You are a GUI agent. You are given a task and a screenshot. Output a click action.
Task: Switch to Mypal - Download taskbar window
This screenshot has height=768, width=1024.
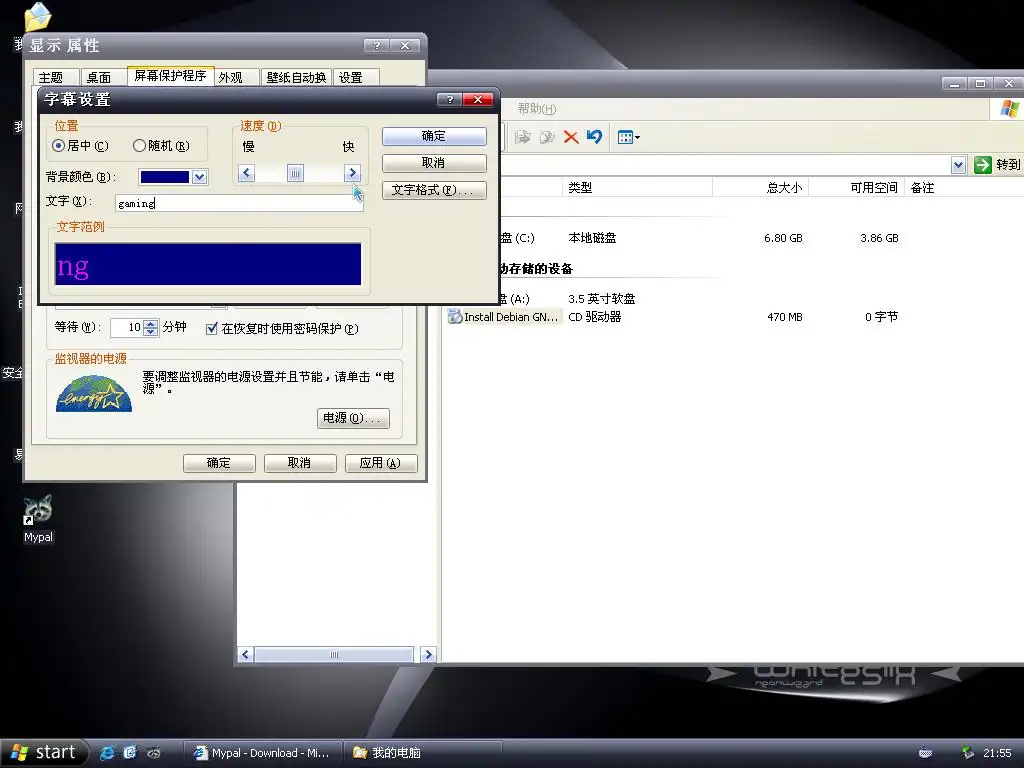[x=263, y=753]
